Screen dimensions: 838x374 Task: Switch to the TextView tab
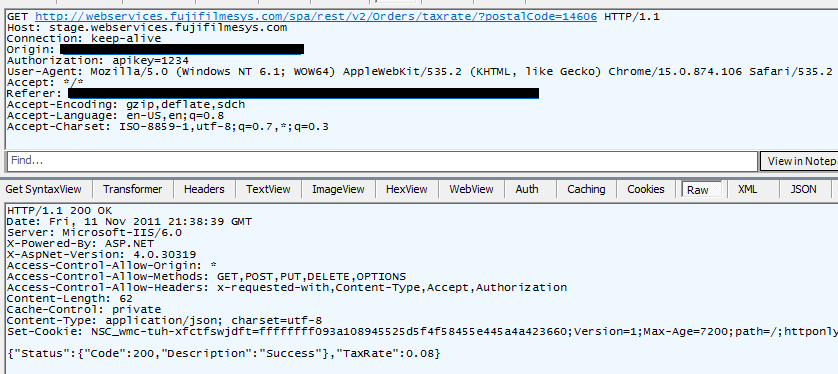268,189
